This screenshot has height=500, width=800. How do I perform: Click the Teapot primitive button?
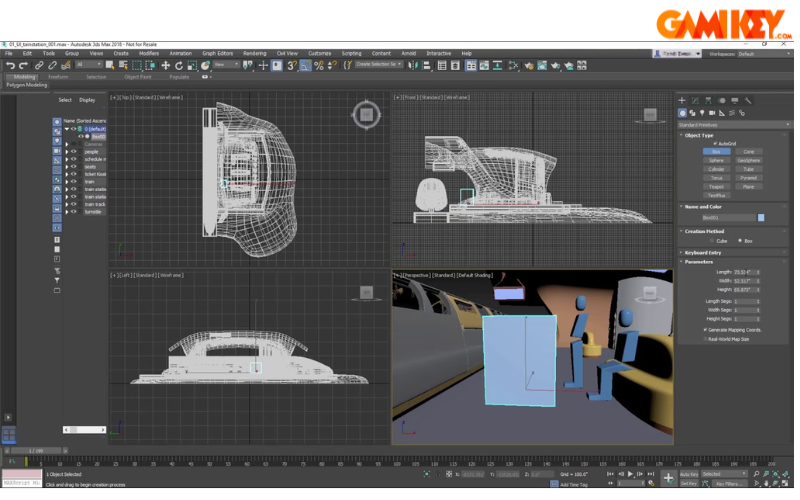pos(716,187)
